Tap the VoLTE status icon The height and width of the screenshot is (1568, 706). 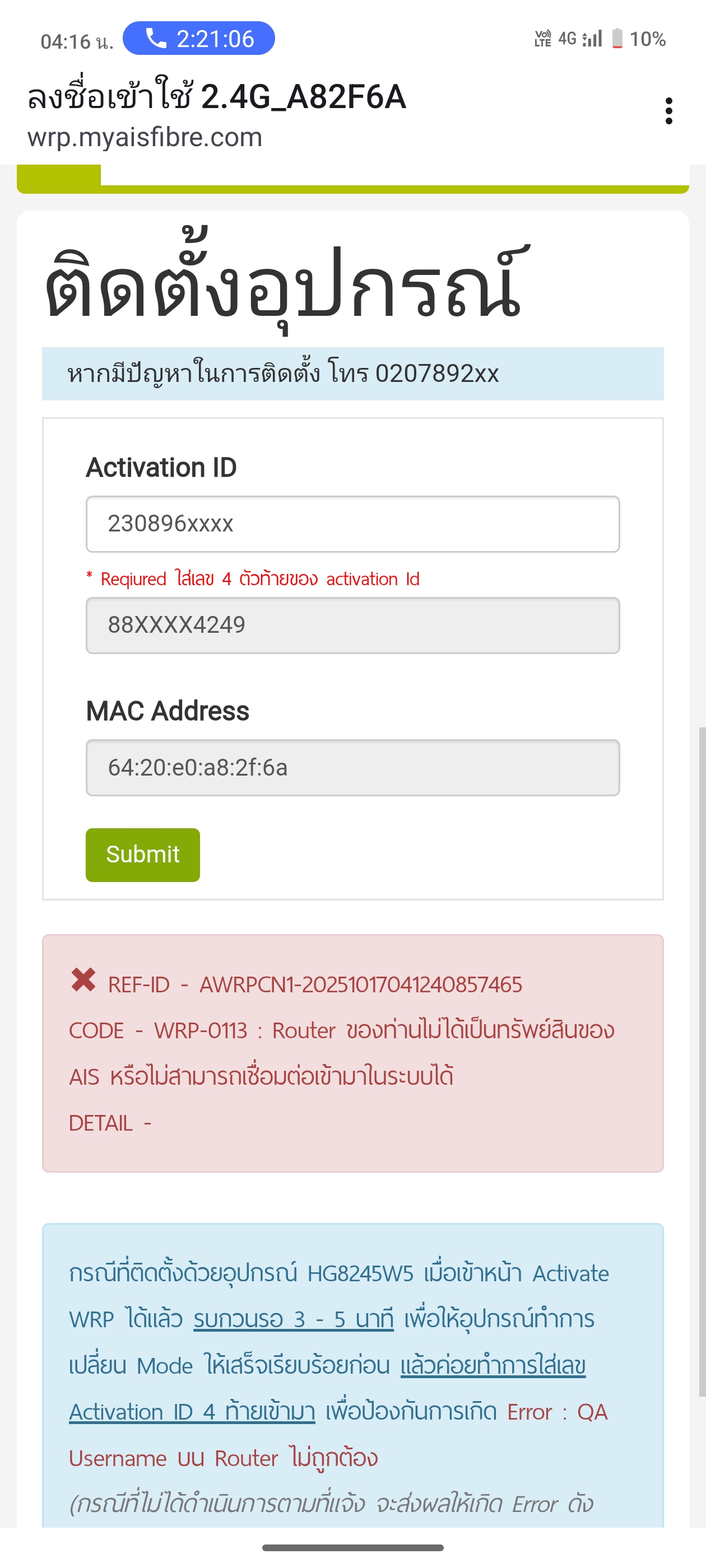[542, 39]
